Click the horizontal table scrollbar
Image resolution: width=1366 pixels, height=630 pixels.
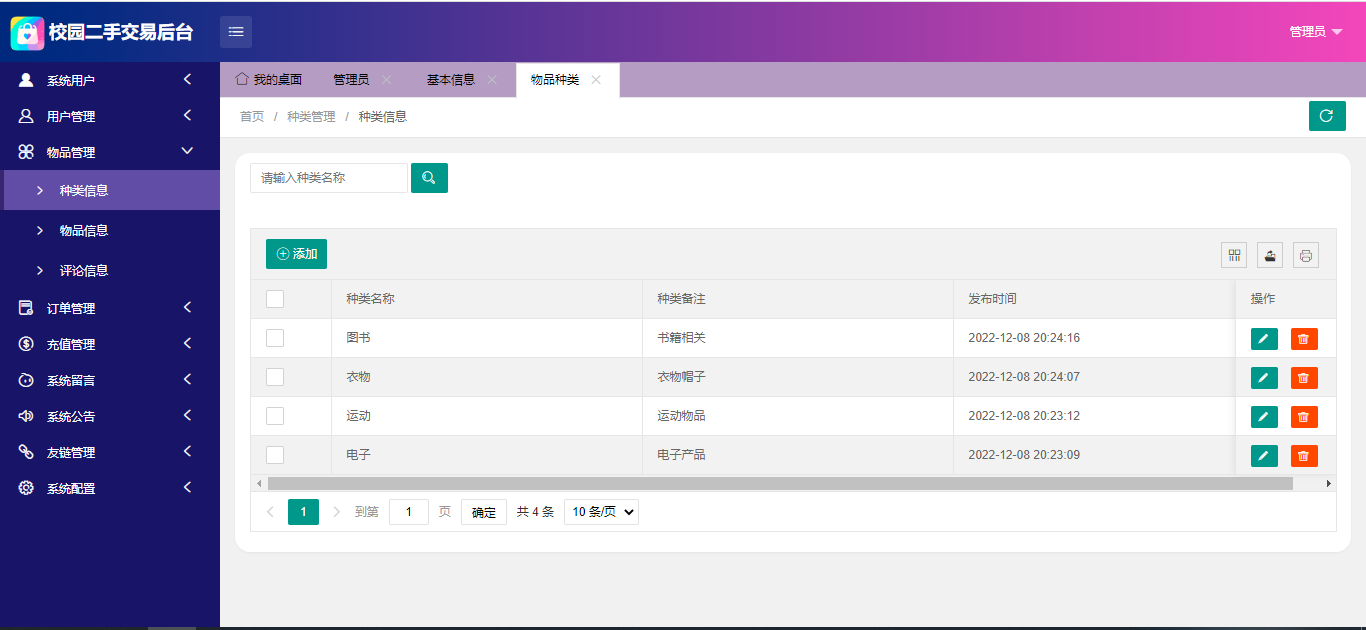point(780,483)
